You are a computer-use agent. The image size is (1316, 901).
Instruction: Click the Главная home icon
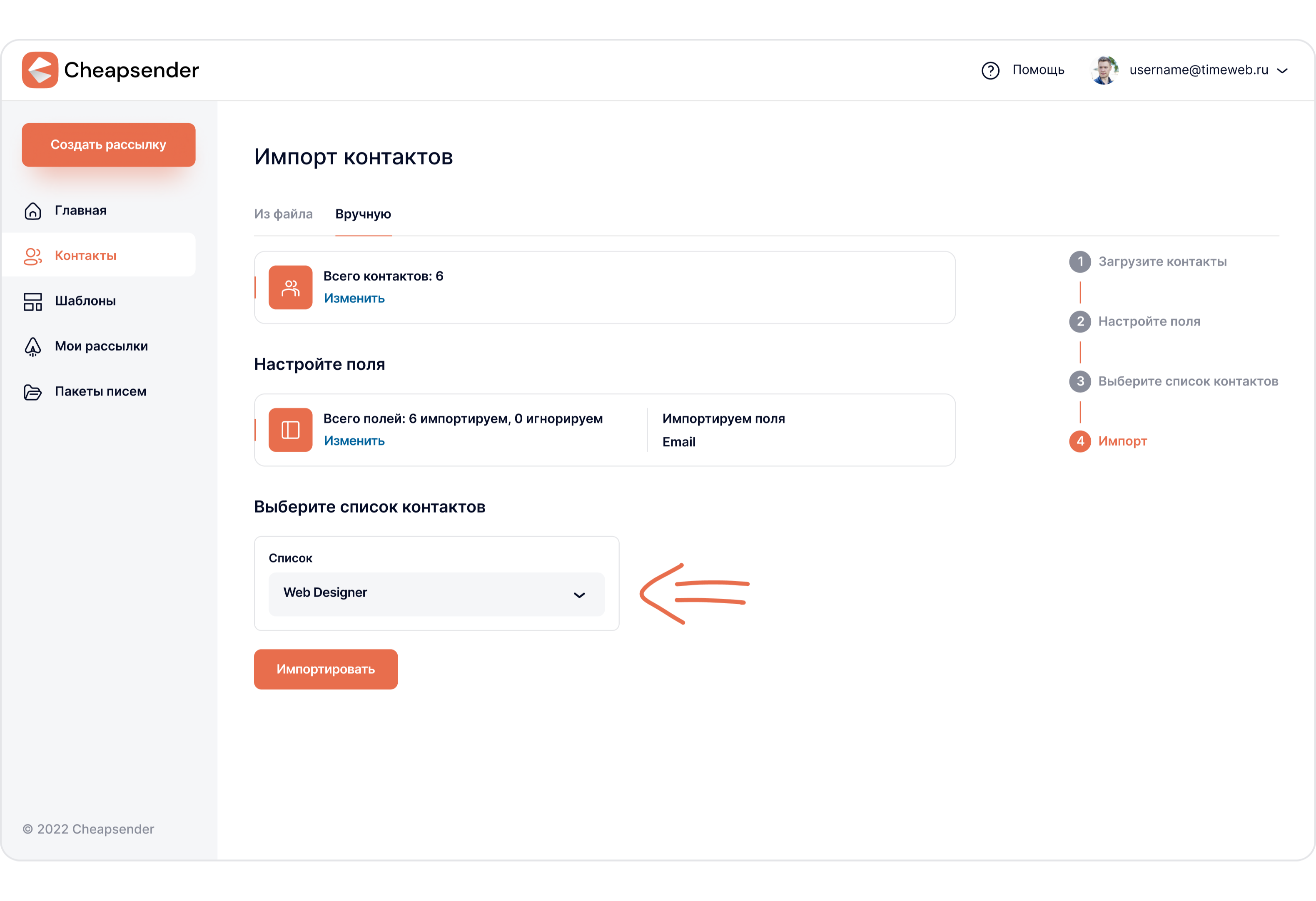(x=33, y=211)
